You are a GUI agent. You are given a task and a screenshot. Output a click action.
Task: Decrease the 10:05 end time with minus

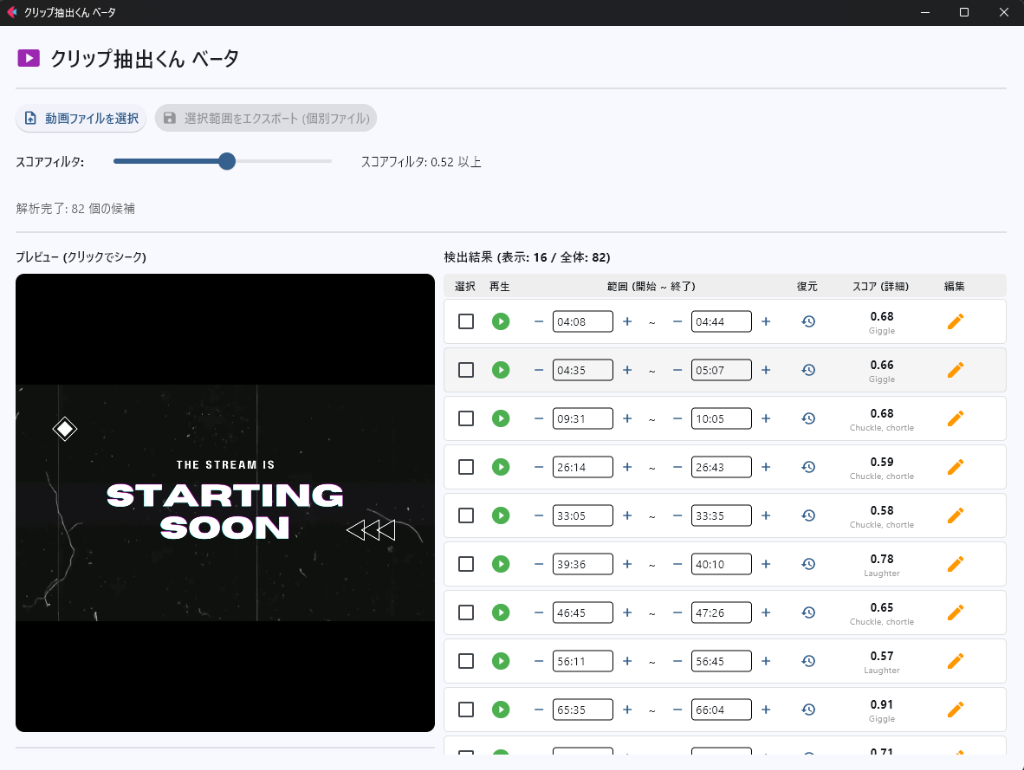point(677,418)
